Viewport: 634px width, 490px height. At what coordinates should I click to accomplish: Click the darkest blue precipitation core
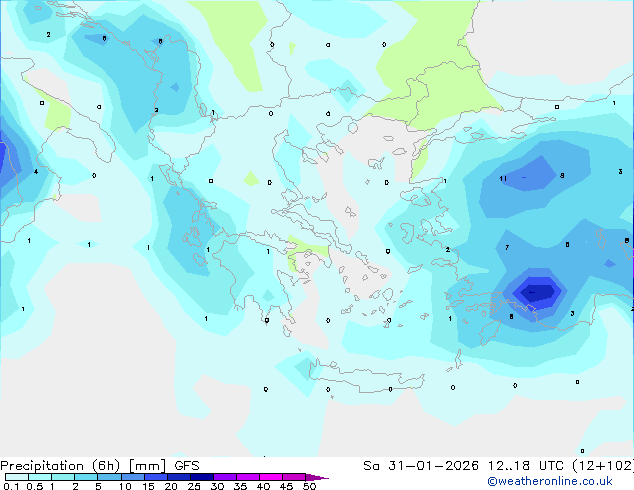pos(538,293)
